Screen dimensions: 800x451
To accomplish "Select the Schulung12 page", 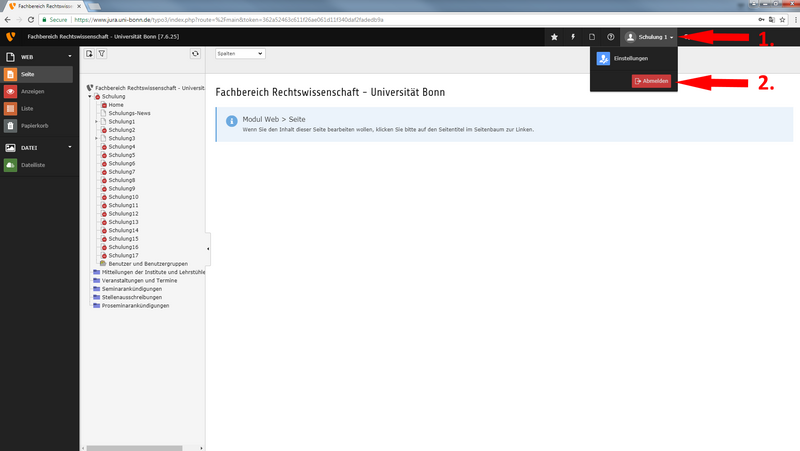I will point(123,214).
